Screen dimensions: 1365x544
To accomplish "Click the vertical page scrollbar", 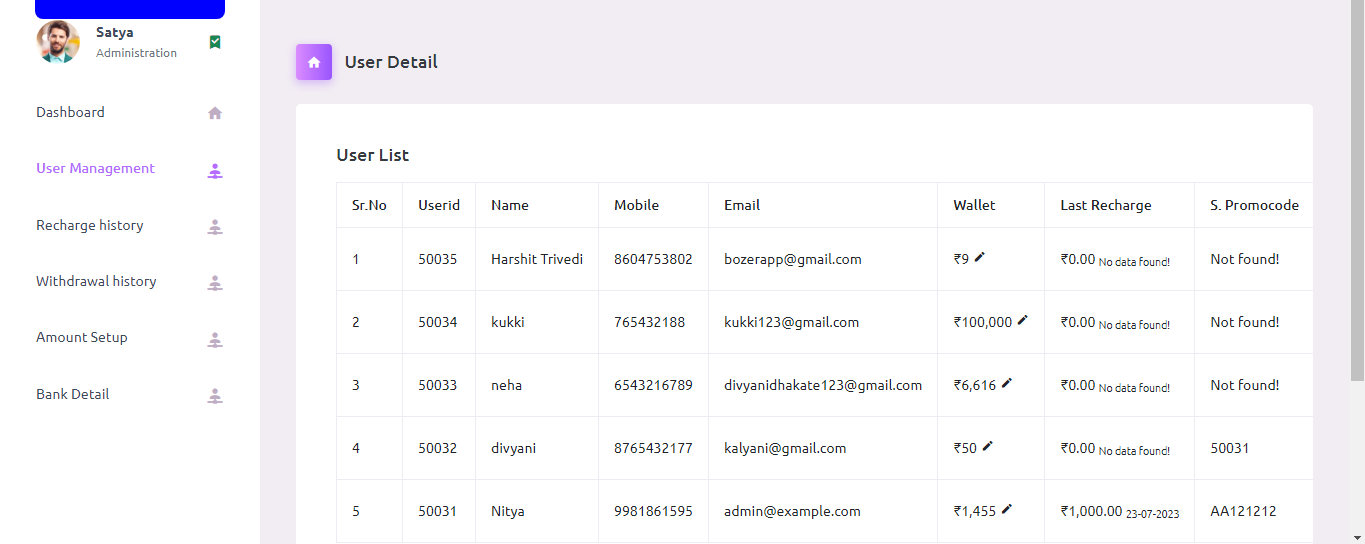I will tap(1357, 200).
